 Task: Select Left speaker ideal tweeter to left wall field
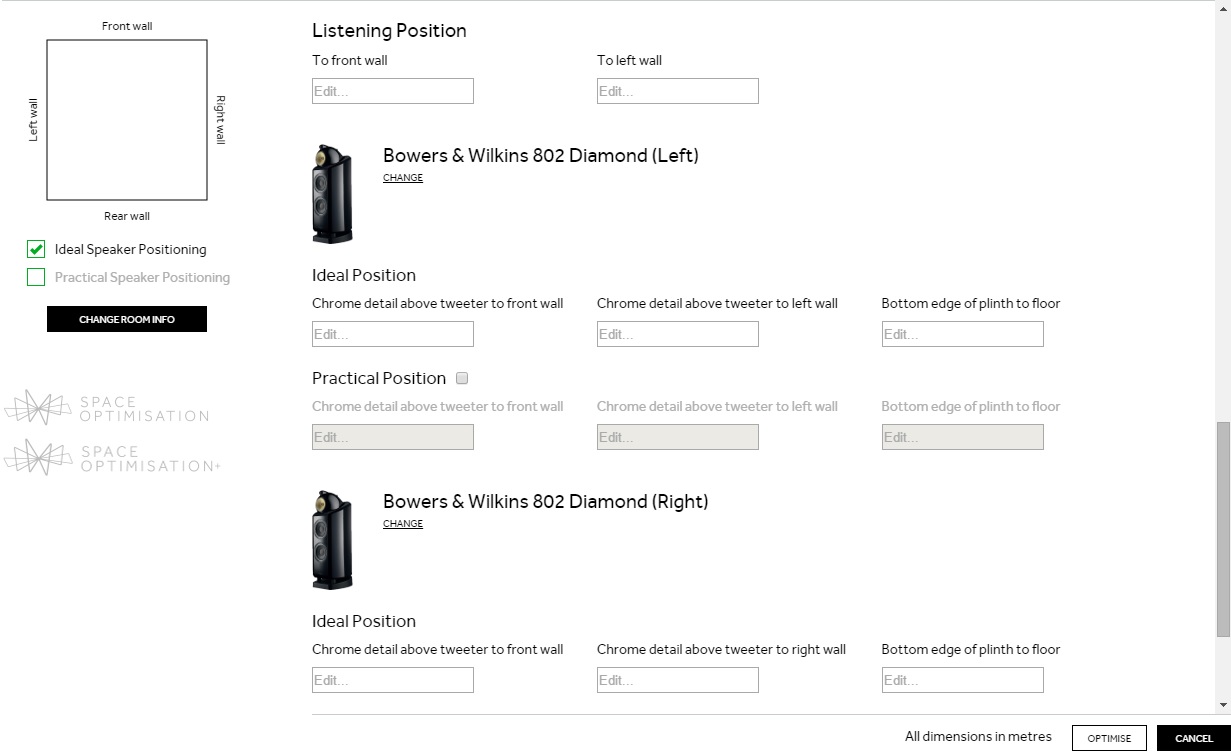coord(678,334)
